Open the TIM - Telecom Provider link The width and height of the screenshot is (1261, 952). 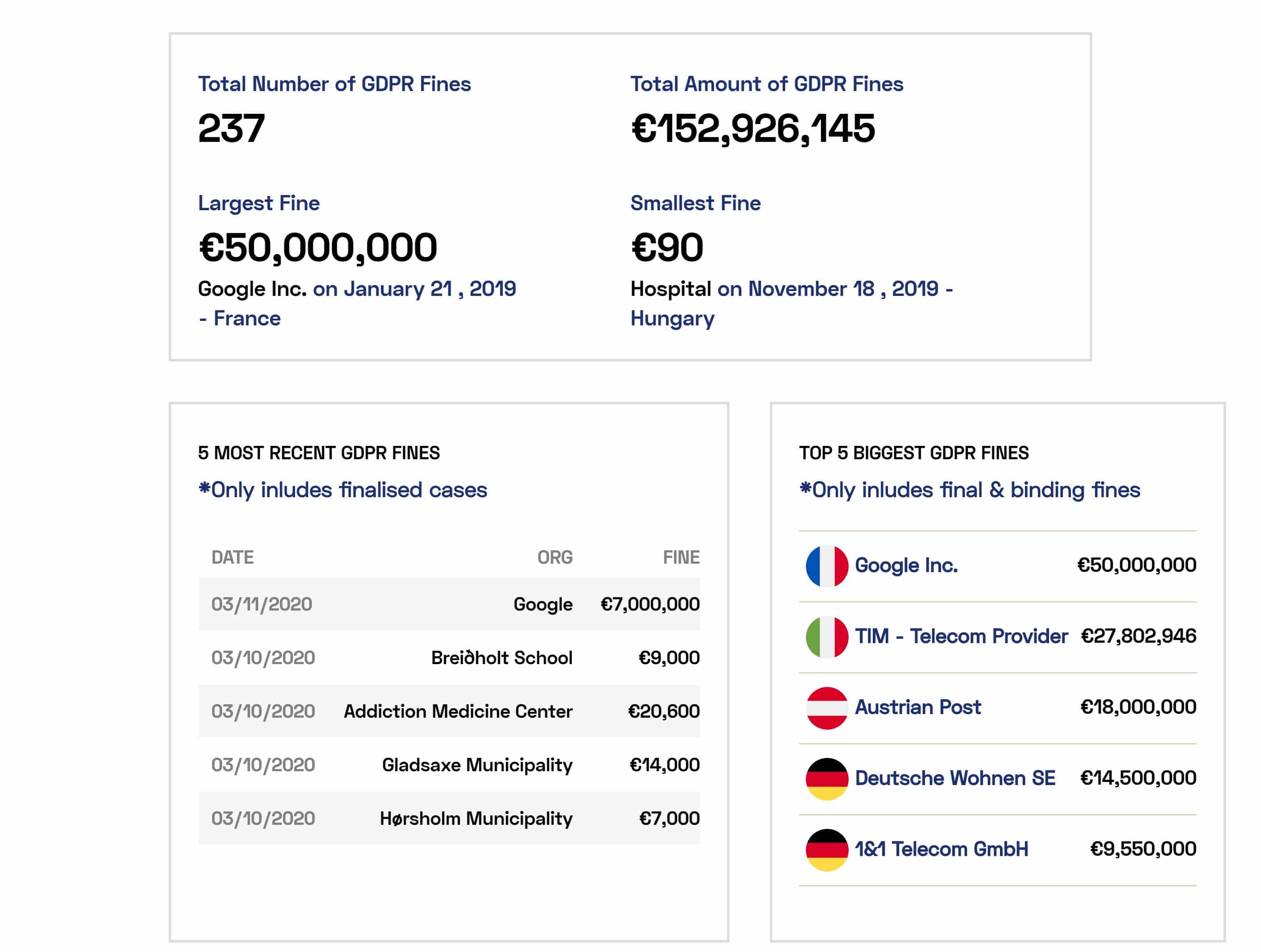tap(961, 636)
